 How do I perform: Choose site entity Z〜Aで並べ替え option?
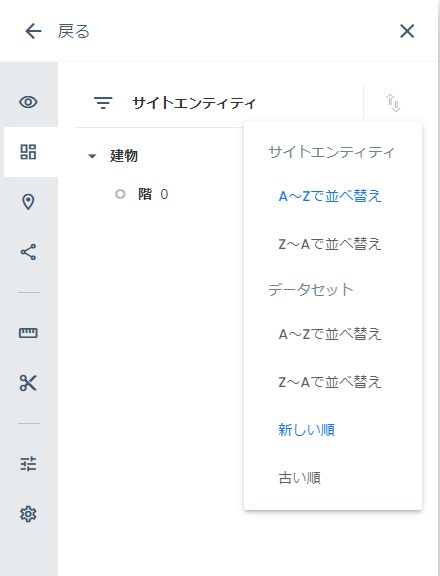pos(329,244)
